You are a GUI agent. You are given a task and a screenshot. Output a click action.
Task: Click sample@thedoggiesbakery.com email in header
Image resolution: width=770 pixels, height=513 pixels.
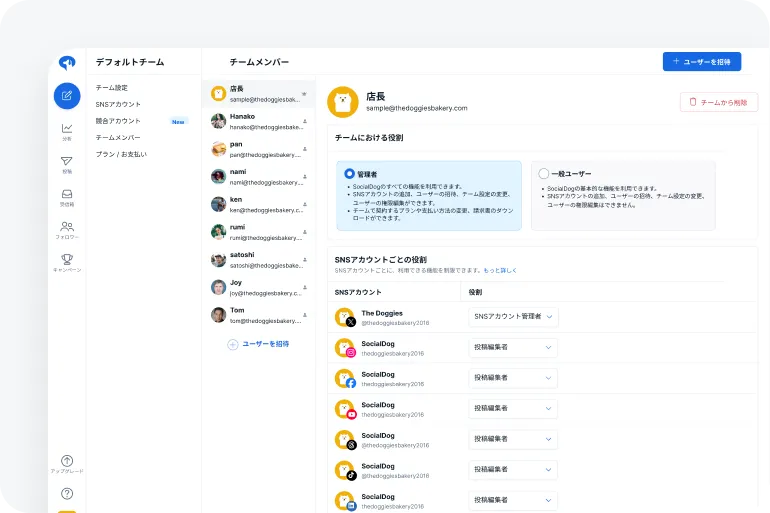[x=417, y=108]
